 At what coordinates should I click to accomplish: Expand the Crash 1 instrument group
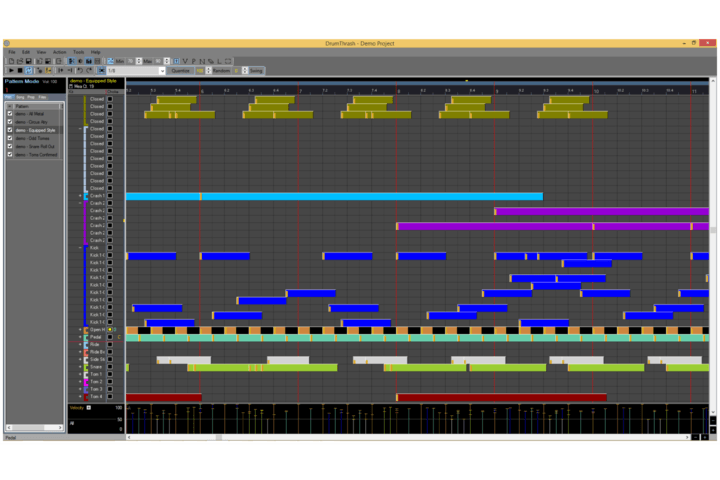click(80, 196)
